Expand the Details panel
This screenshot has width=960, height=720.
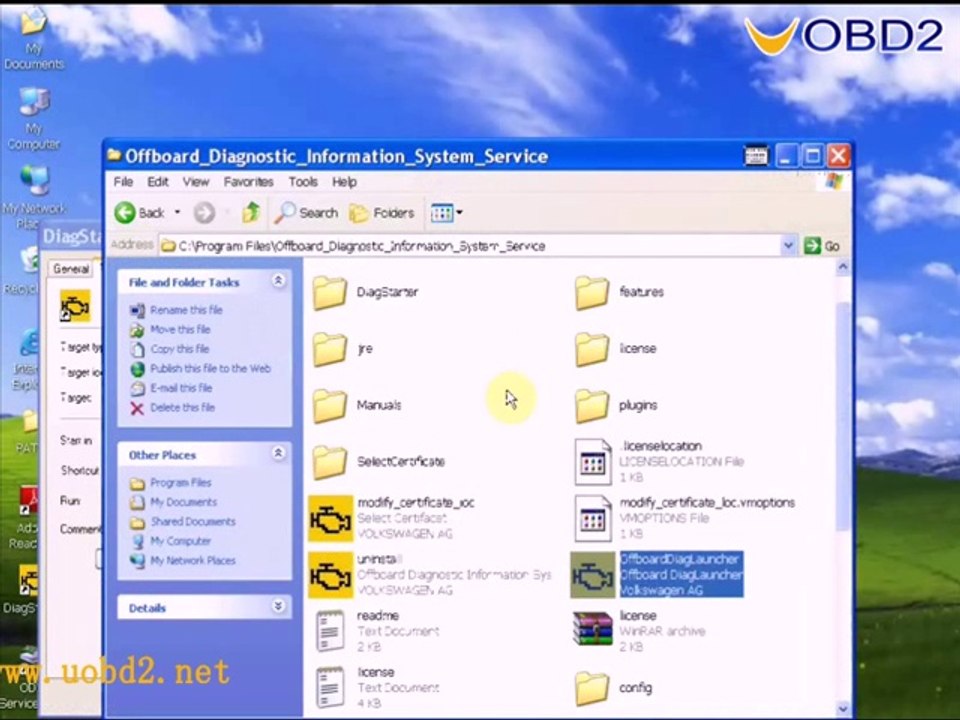[278, 606]
